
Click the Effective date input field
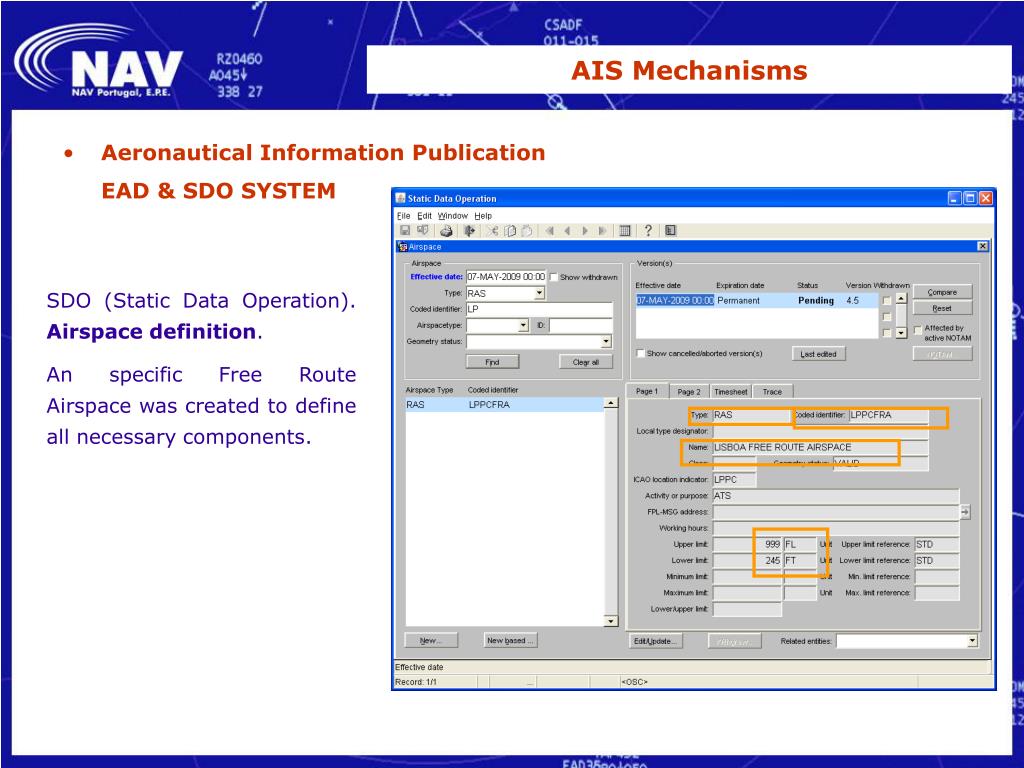point(506,277)
